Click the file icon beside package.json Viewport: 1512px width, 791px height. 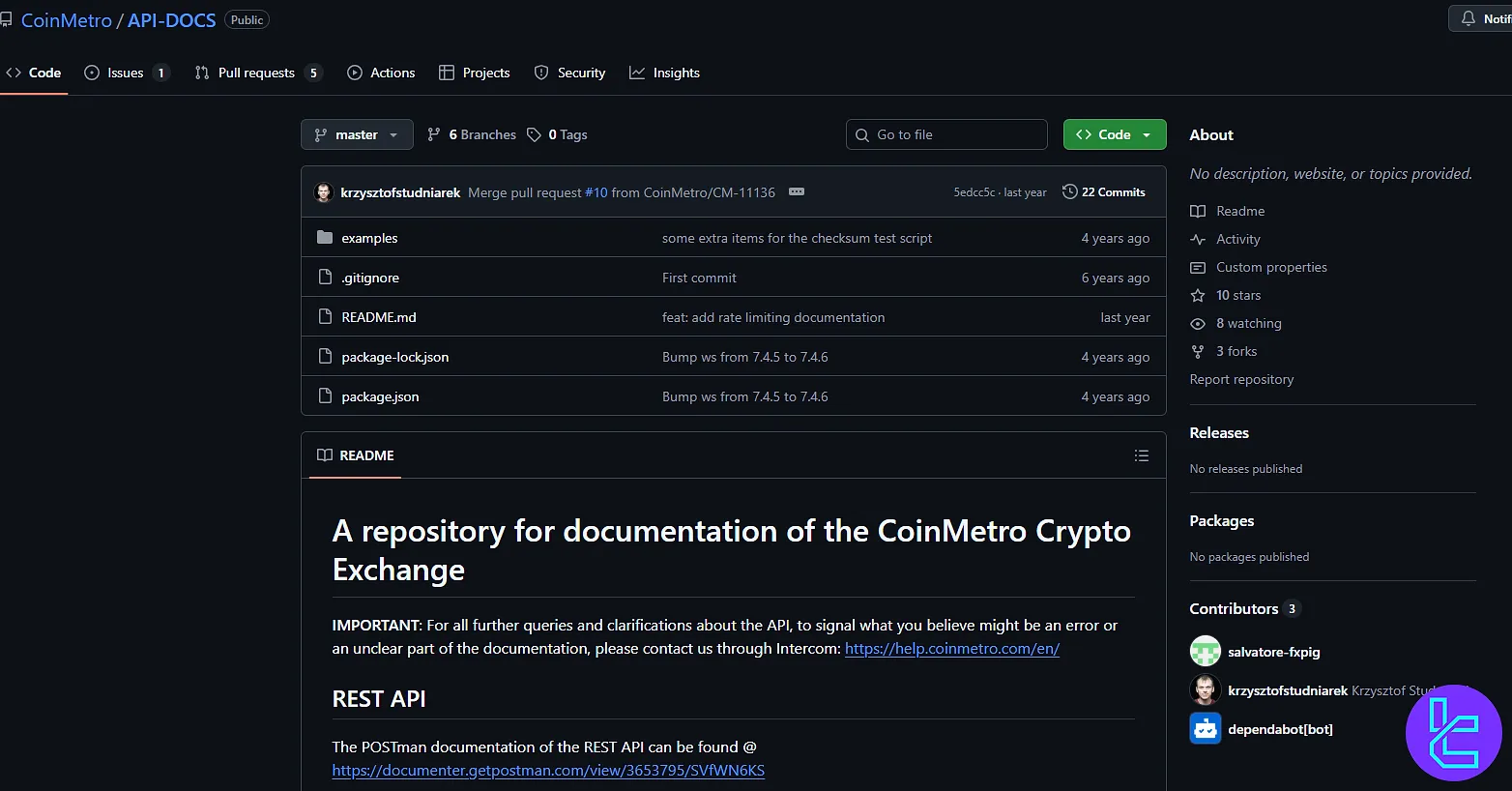(x=325, y=395)
